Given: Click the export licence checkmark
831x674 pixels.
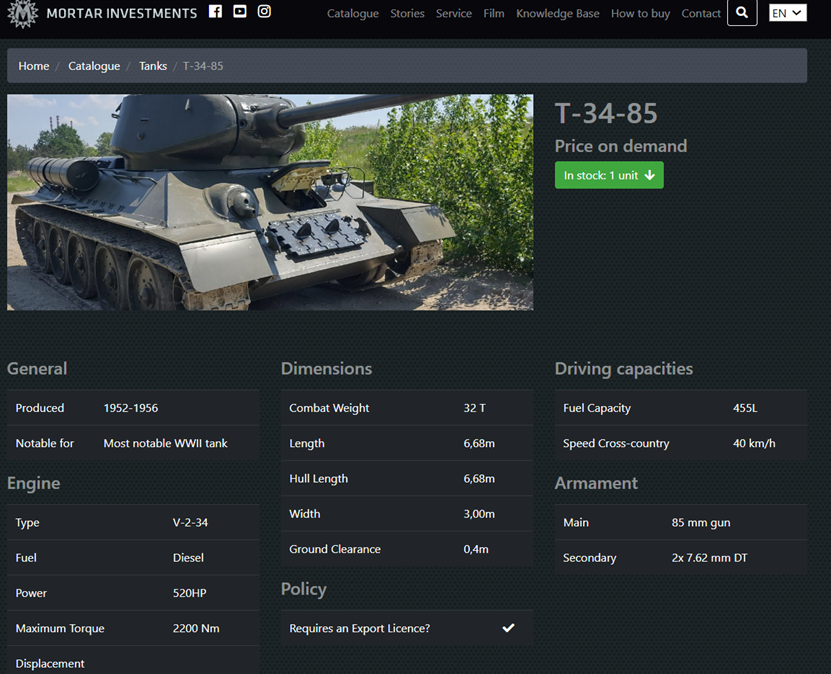Looking at the screenshot, I should click(508, 628).
